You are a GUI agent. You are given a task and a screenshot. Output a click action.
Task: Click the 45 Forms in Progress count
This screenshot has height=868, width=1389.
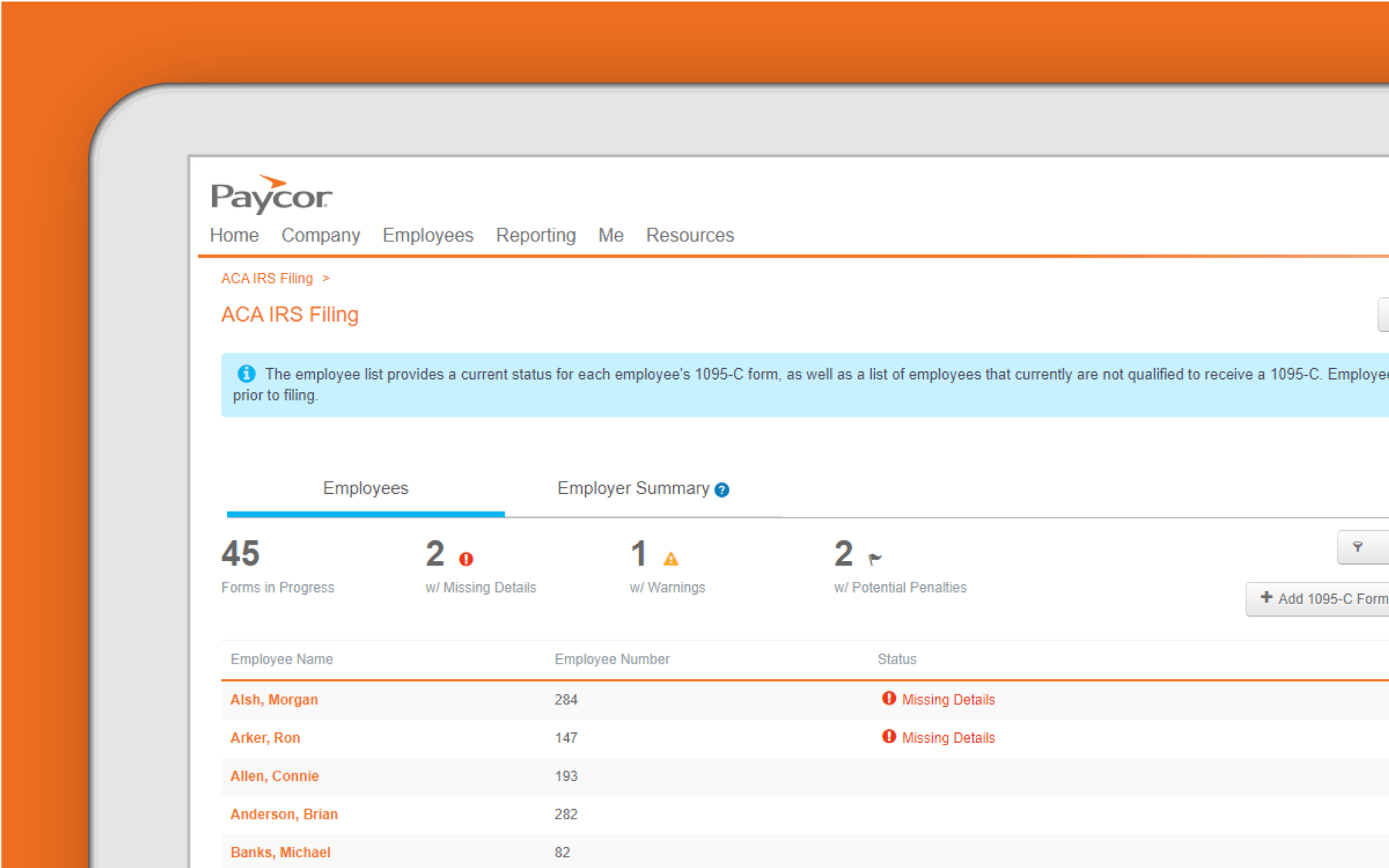pyautogui.click(x=241, y=554)
